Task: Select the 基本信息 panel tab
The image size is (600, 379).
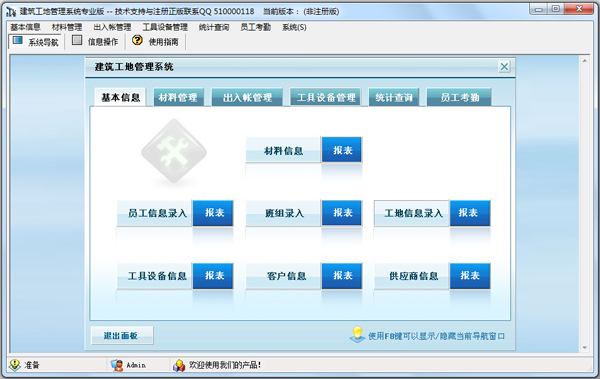Action: pyautogui.click(x=121, y=98)
